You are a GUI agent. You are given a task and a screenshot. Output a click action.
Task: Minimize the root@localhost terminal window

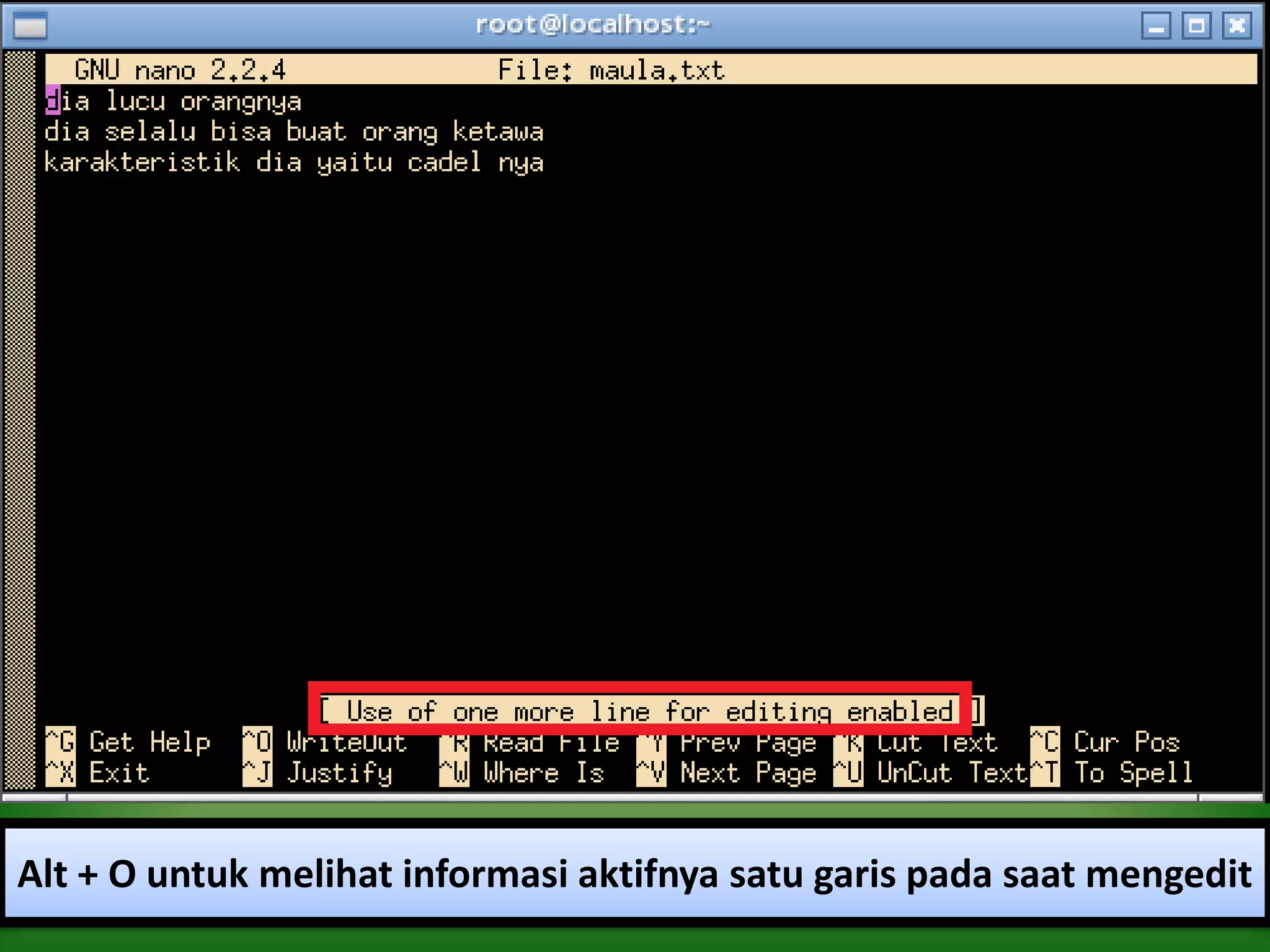pyautogui.click(x=1156, y=26)
